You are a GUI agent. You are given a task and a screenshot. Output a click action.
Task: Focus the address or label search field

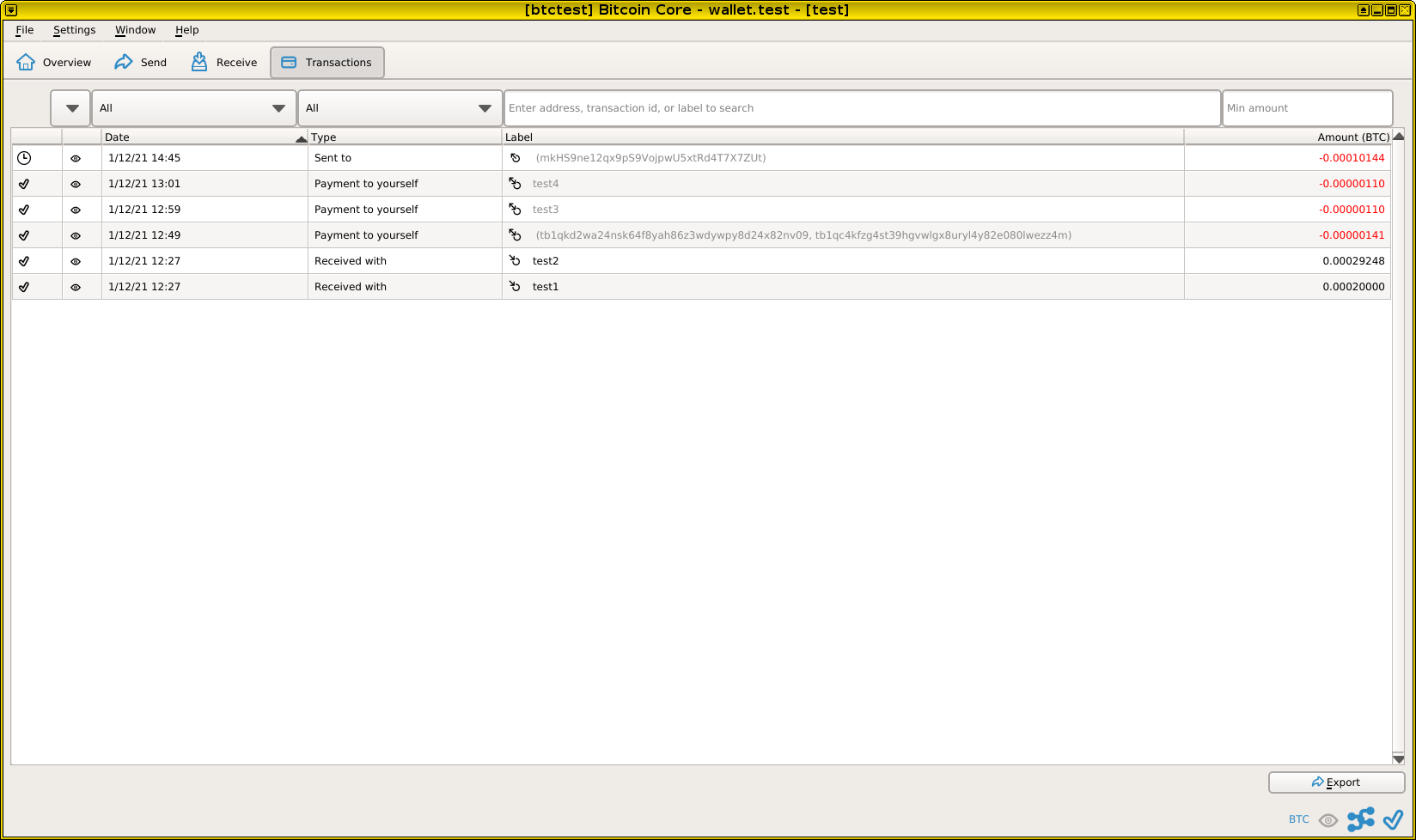pos(863,108)
